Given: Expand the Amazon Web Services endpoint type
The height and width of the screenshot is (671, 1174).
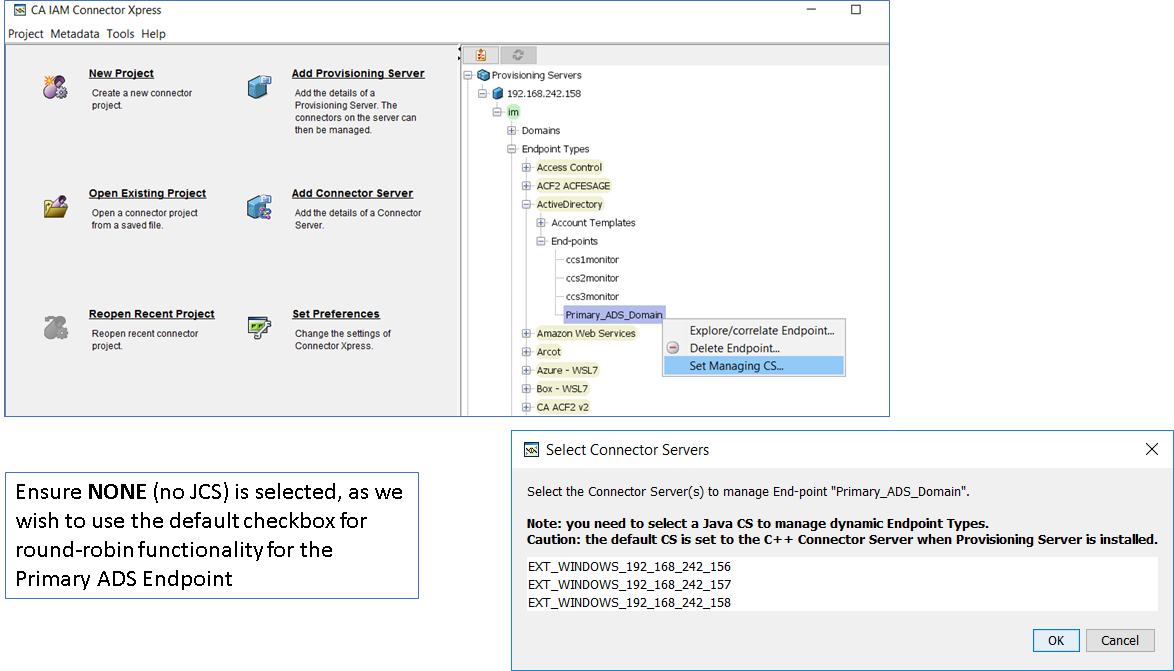Looking at the screenshot, I should tap(526, 333).
